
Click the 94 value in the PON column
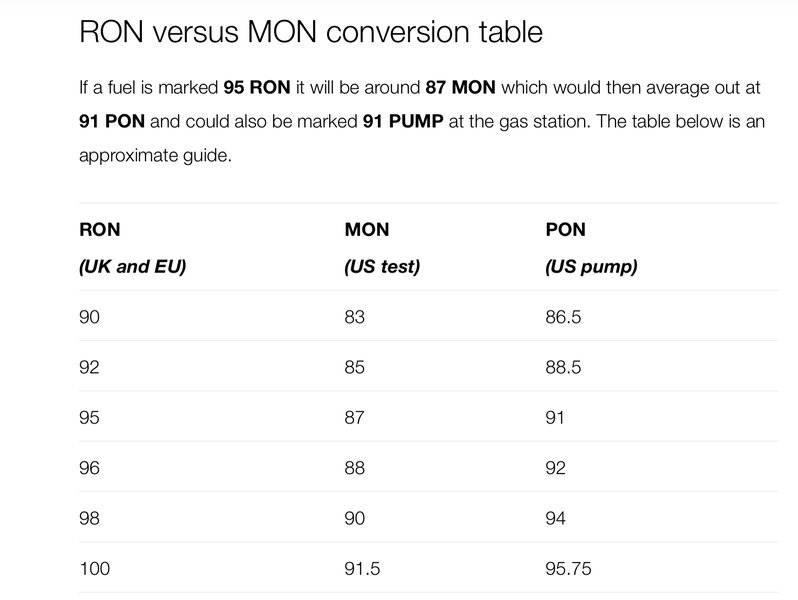[555, 518]
